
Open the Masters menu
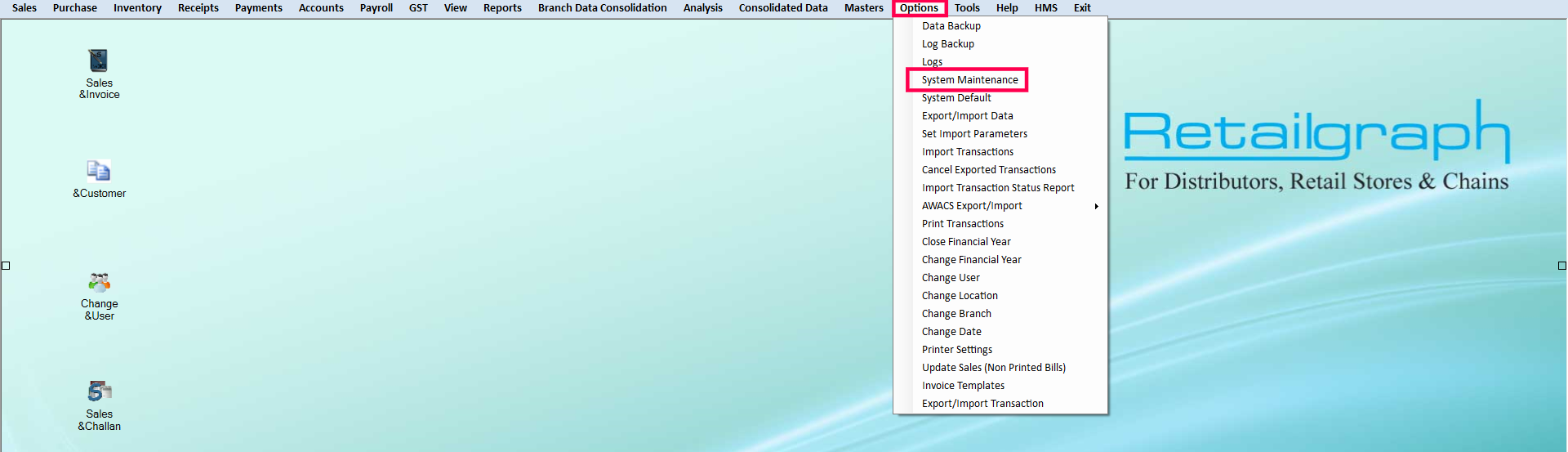tap(864, 8)
